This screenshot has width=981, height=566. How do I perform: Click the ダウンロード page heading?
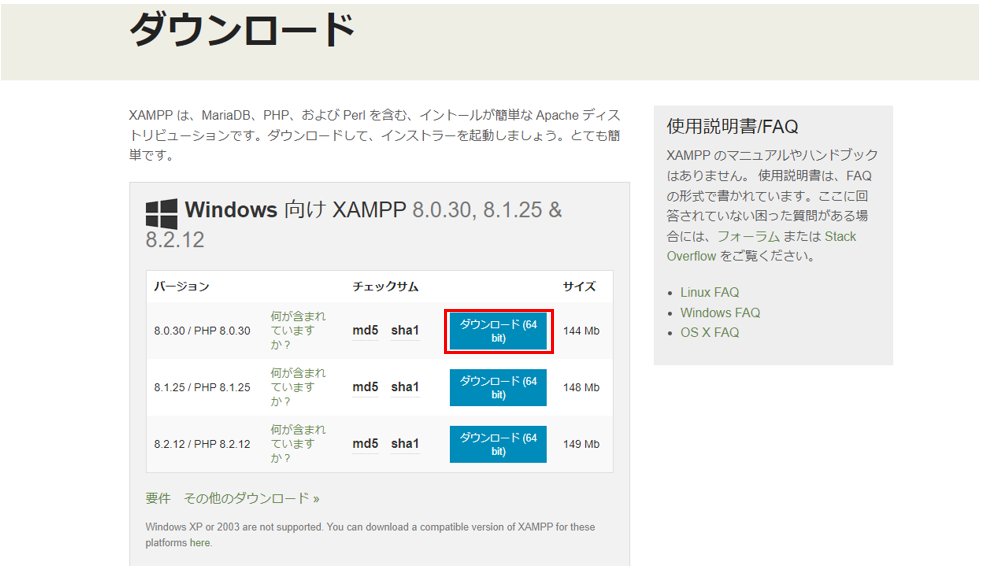(x=242, y=29)
